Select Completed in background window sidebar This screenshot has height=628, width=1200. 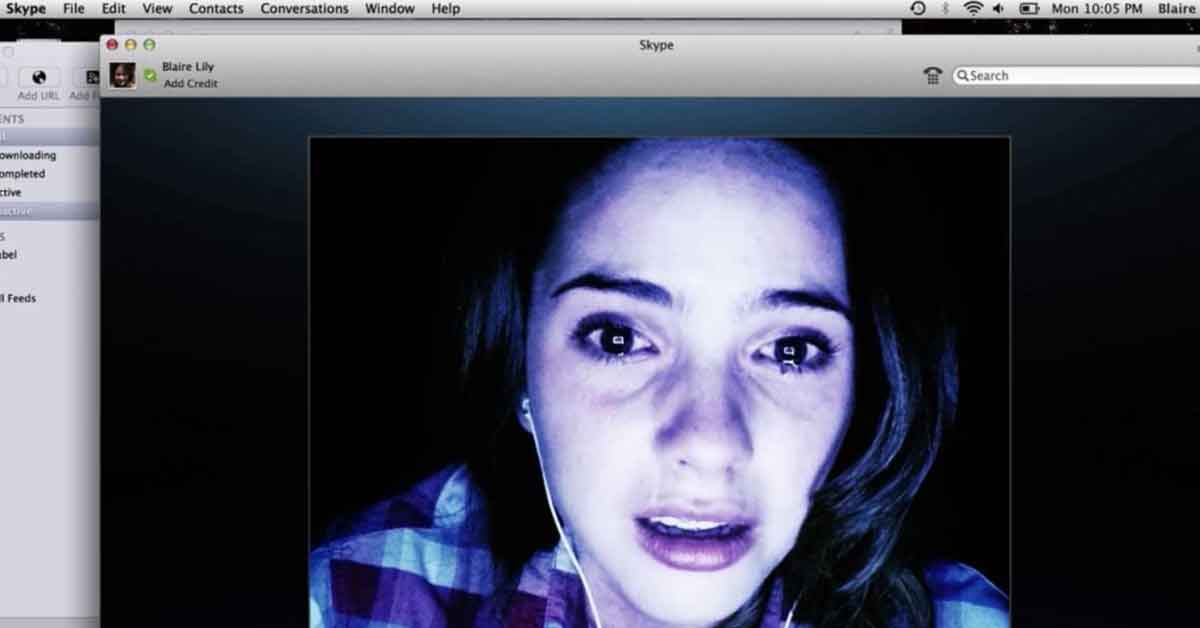tap(22, 173)
